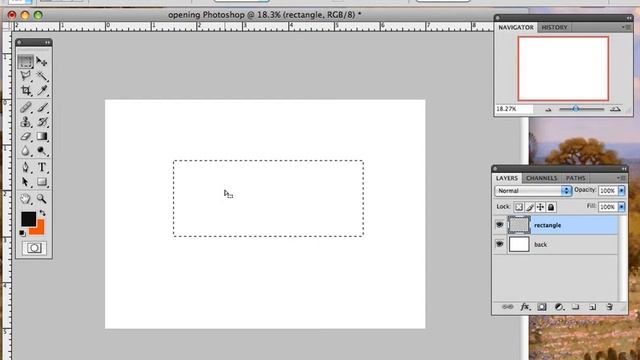Image resolution: width=640 pixels, height=360 pixels.
Task: Open the Layers panel options menu
Action: [x=621, y=178]
